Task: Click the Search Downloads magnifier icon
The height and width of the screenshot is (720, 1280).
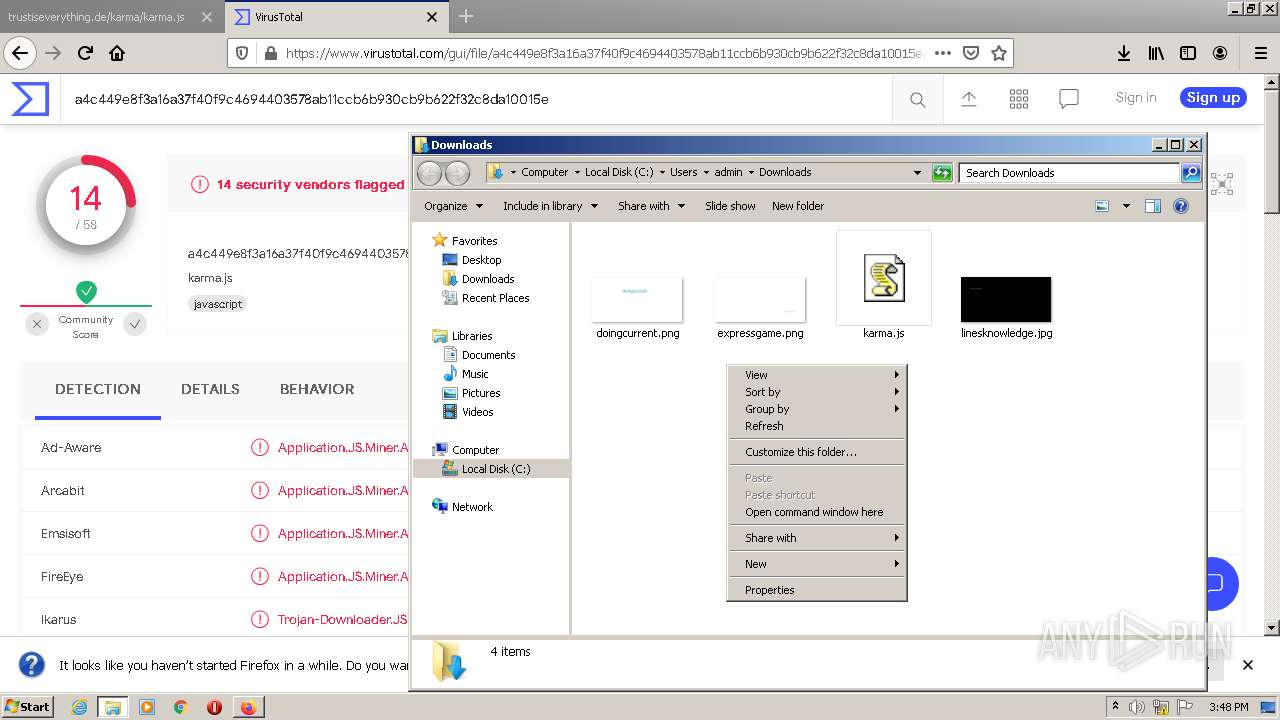Action: pyautogui.click(x=1191, y=173)
